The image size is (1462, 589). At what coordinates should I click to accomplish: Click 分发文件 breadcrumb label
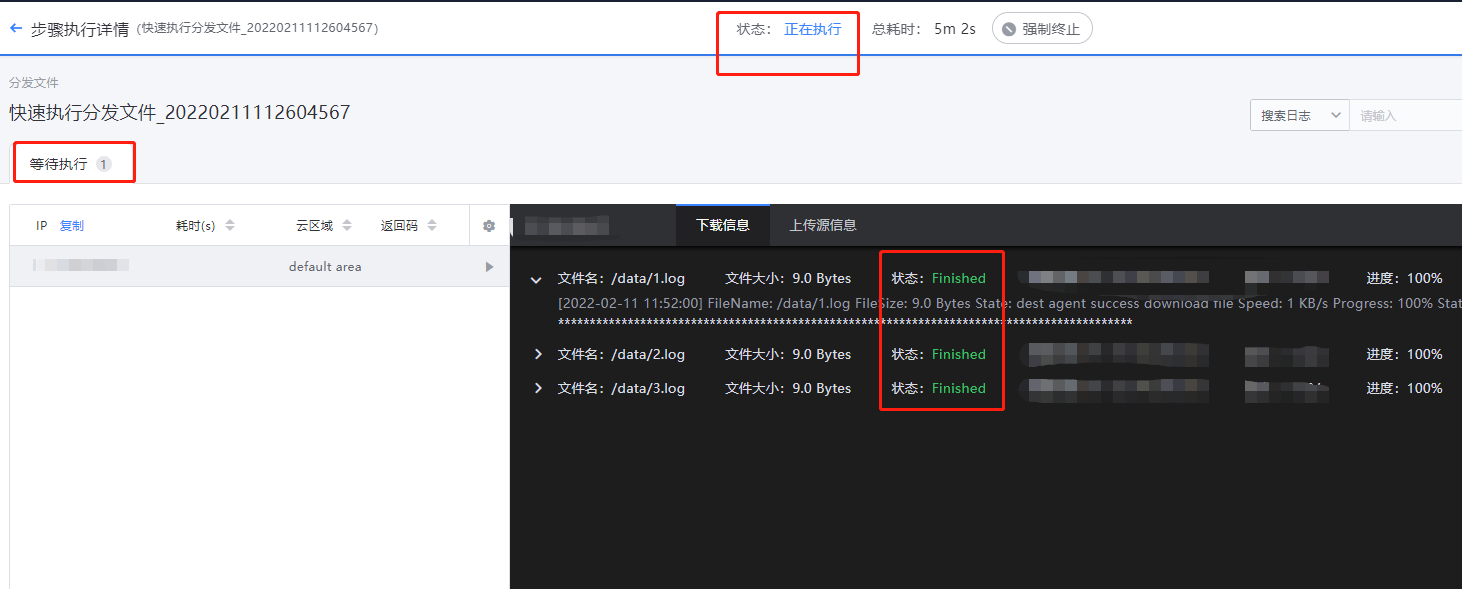[34, 83]
